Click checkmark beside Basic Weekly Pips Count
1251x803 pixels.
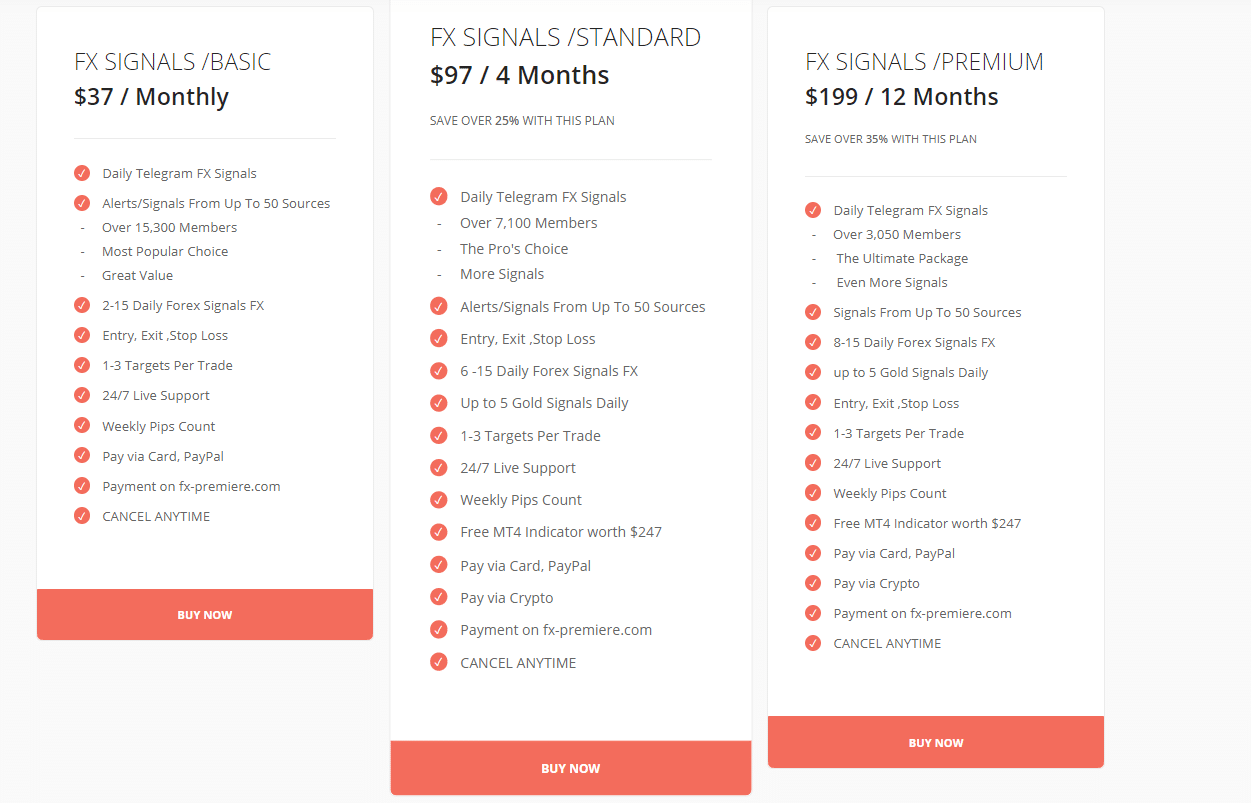coord(82,426)
